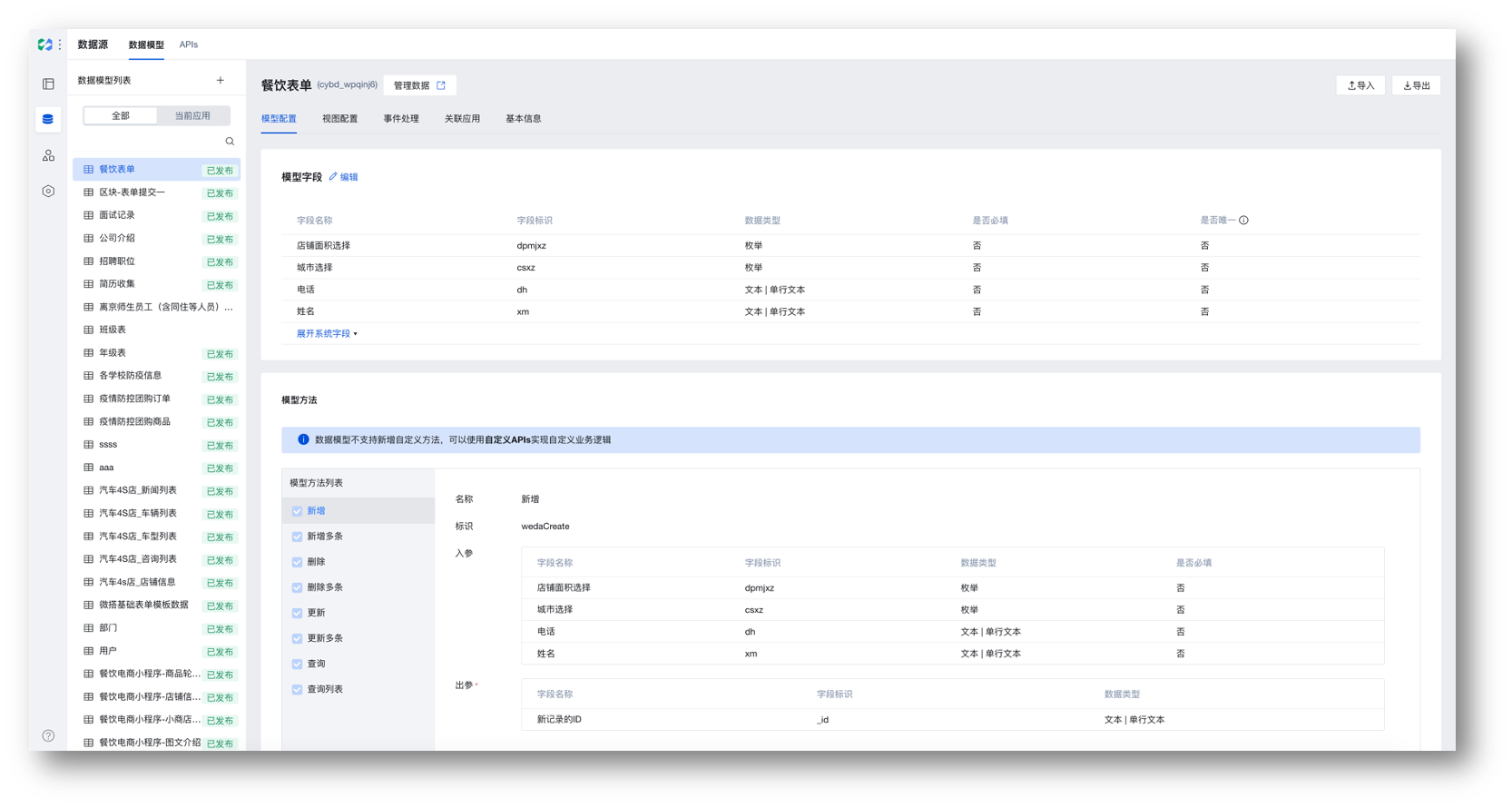Click wedaCreate identifier value
This screenshot has width=1512, height=808.
[545, 527]
